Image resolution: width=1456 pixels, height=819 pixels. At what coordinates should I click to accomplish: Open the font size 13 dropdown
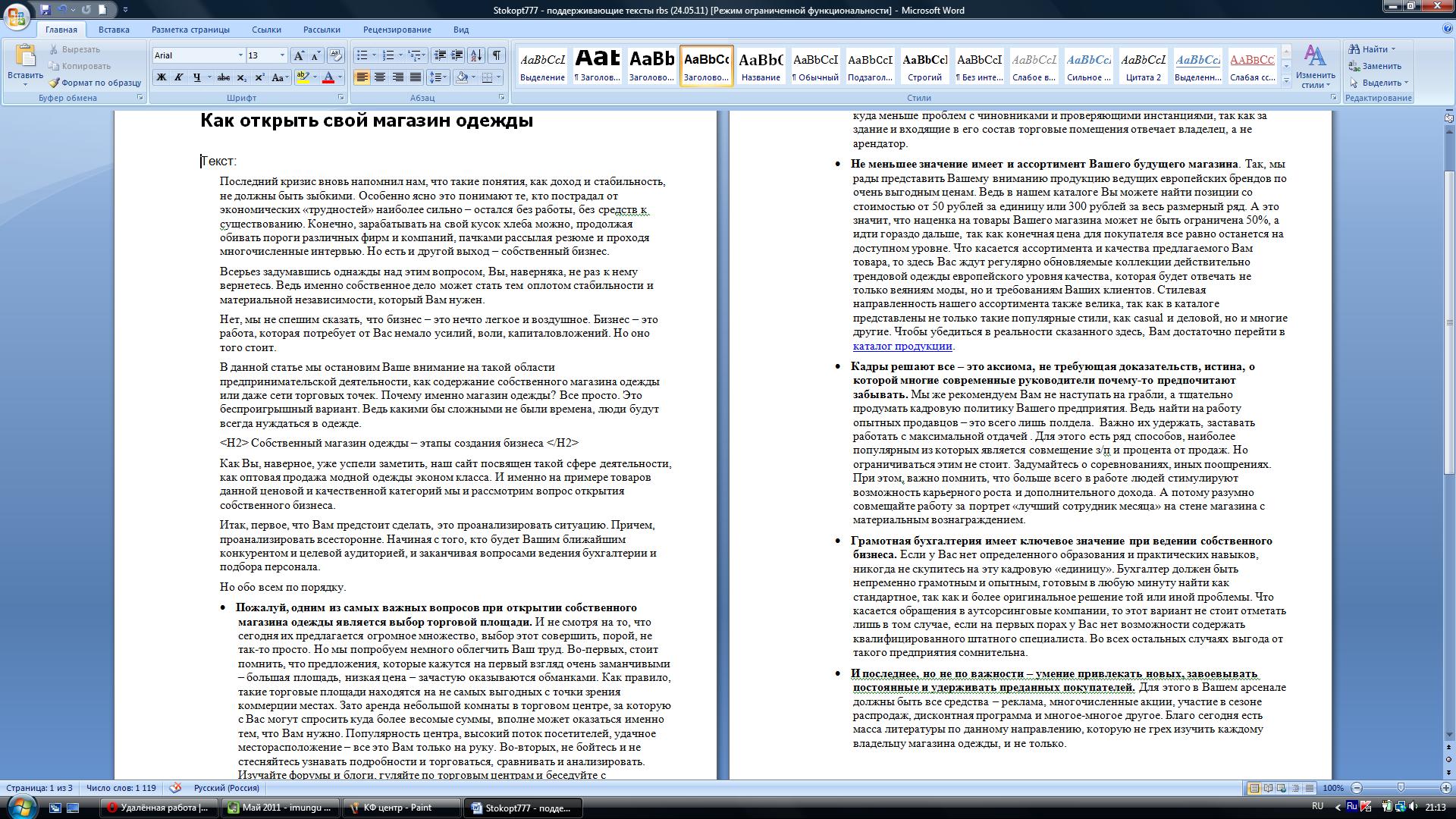tap(282, 55)
